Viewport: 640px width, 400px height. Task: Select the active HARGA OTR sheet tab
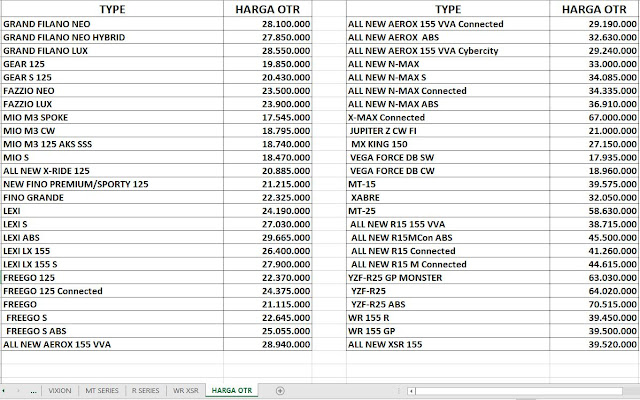(232, 391)
